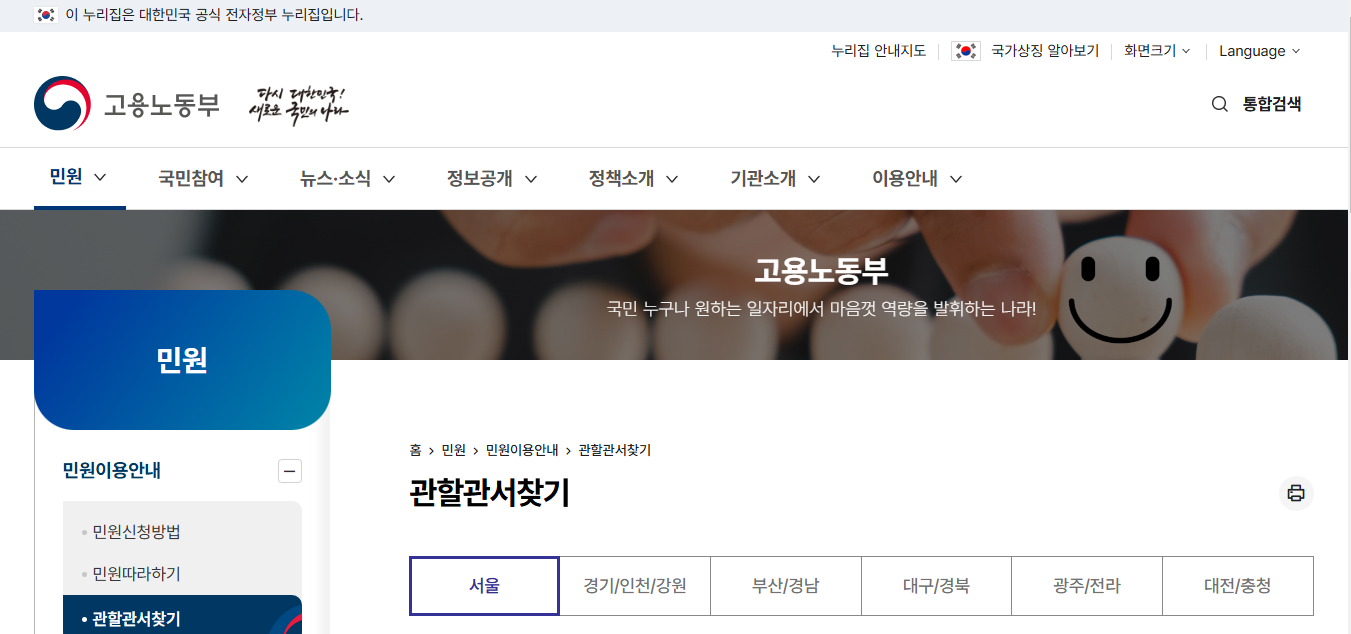Open the 통합검색 magnifier search icon
Viewport: 1351px width, 634px height.
coord(1219,103)
